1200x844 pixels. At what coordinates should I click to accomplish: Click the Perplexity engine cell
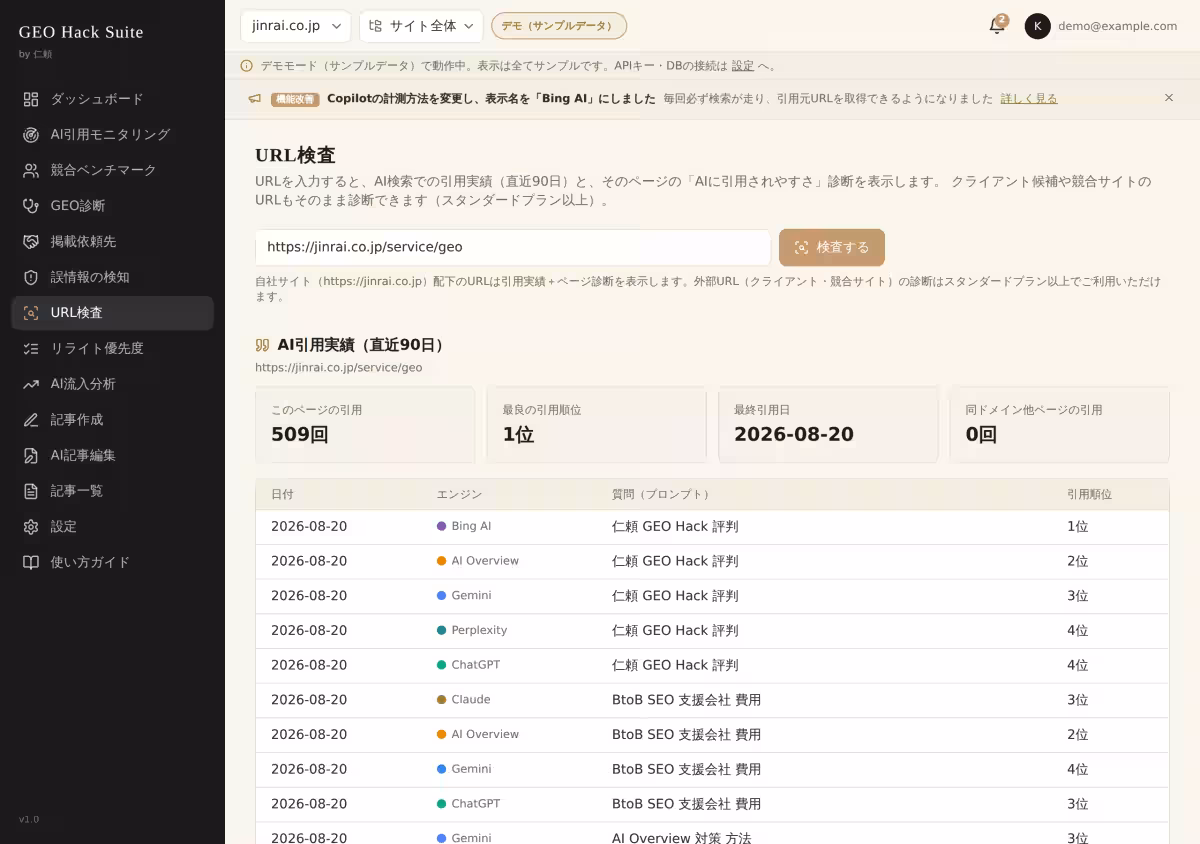click(472, 630)
